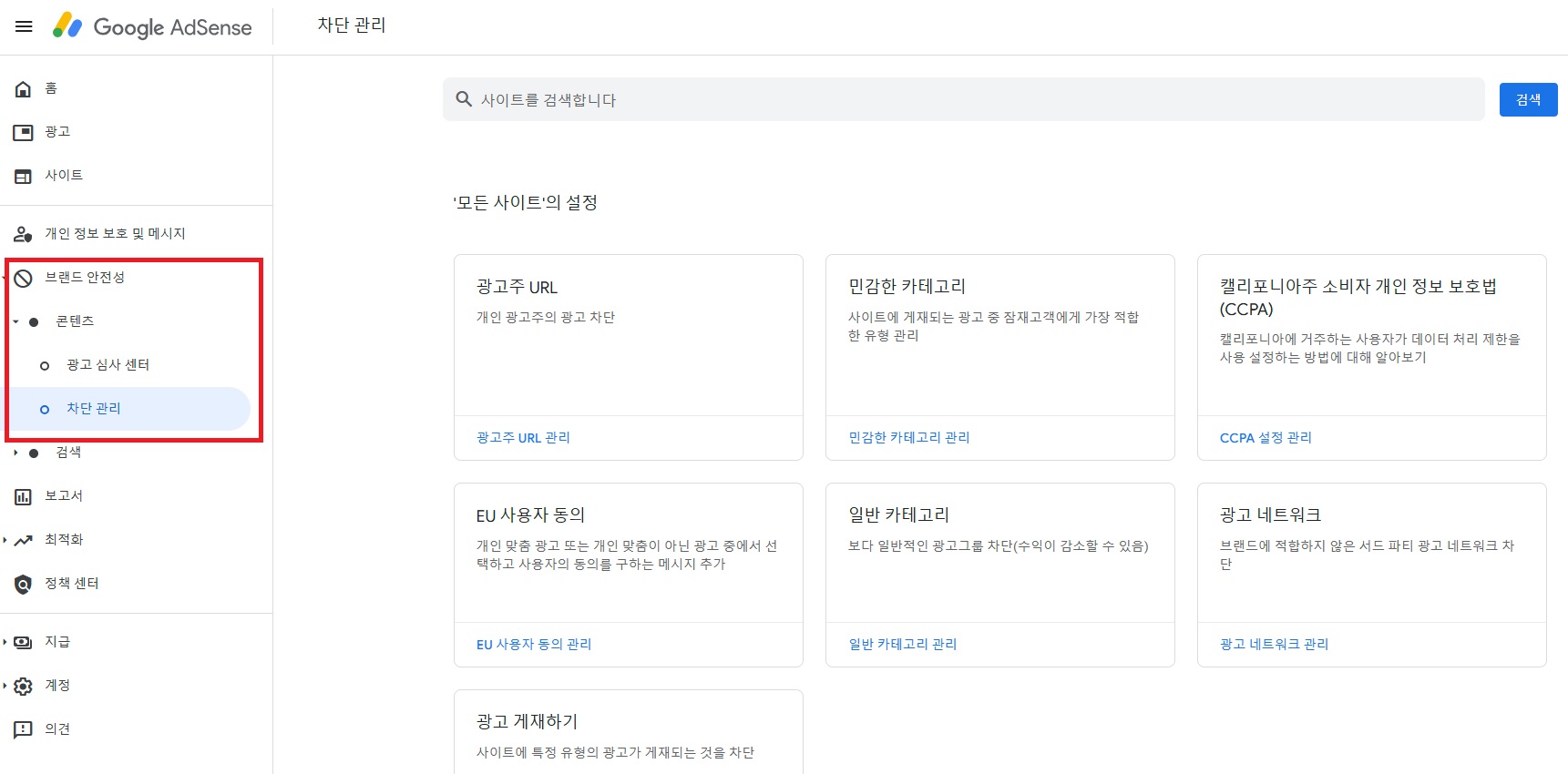Viewport: 1568px width, 774px height.
Task: Open 일반 카테고리 관리 link
Action: click(x=902, y=645)
